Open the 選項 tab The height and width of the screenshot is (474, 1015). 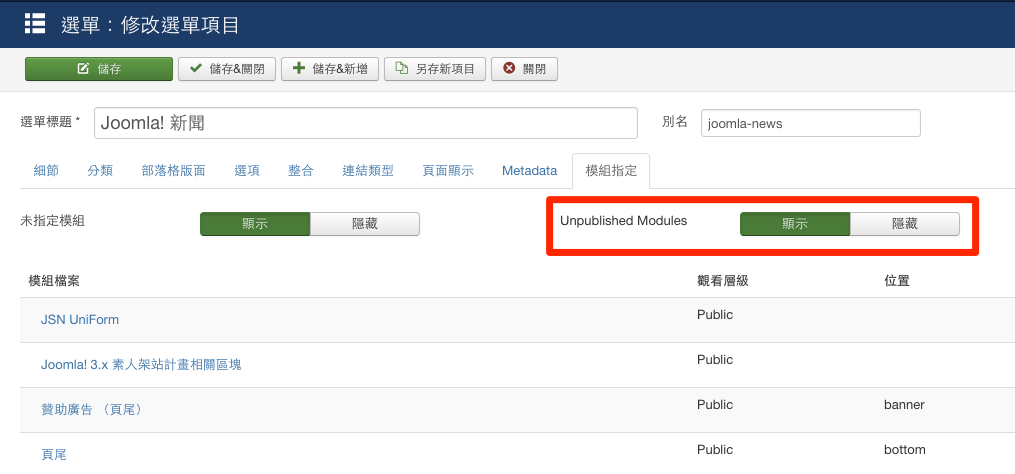click(x=247, y=171)
